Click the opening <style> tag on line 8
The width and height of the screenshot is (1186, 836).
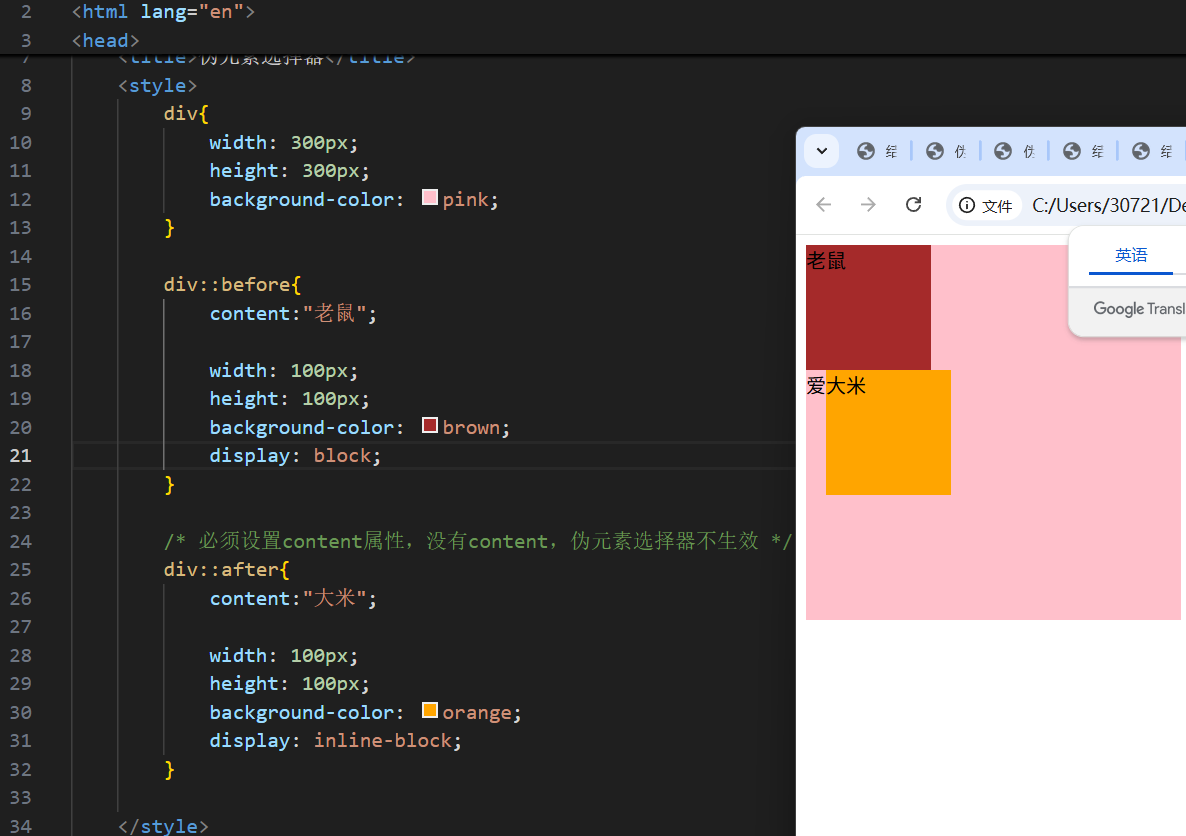pyautogui.click(x=157, y=85)
